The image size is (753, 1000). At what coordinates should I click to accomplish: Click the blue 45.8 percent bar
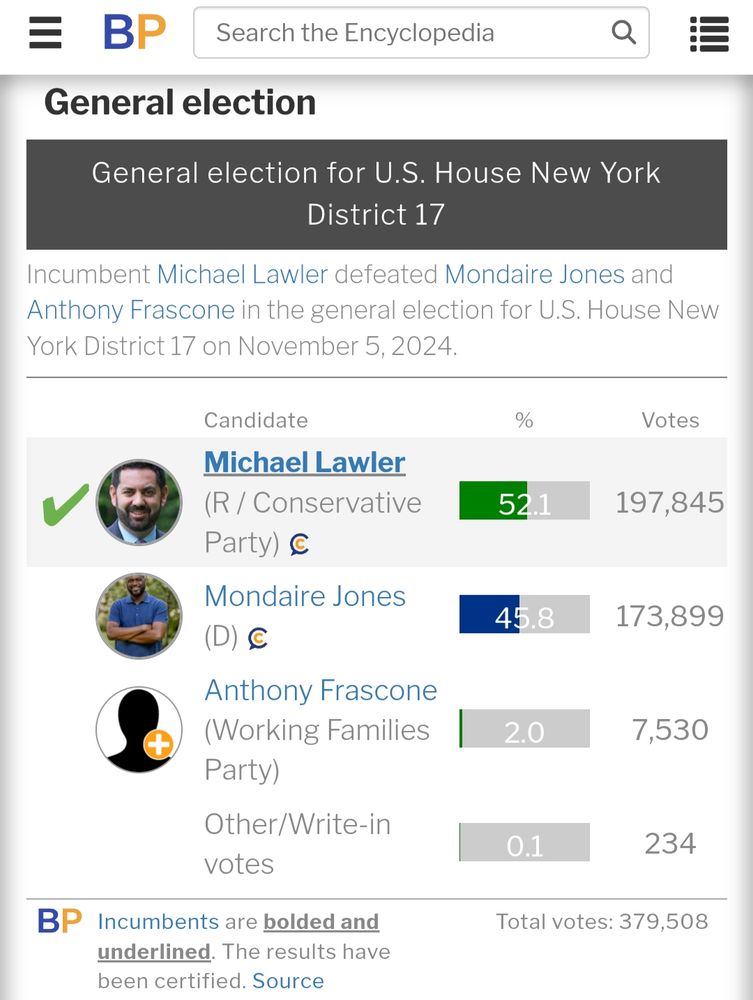tap(524, 614)
